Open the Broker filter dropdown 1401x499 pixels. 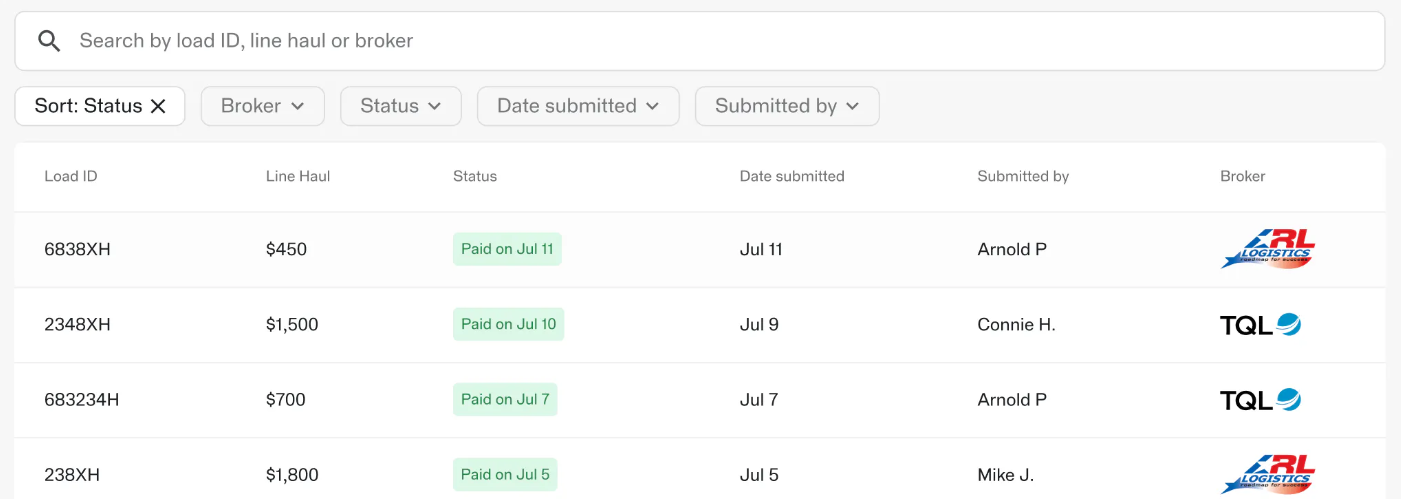[x=263, y=106]
